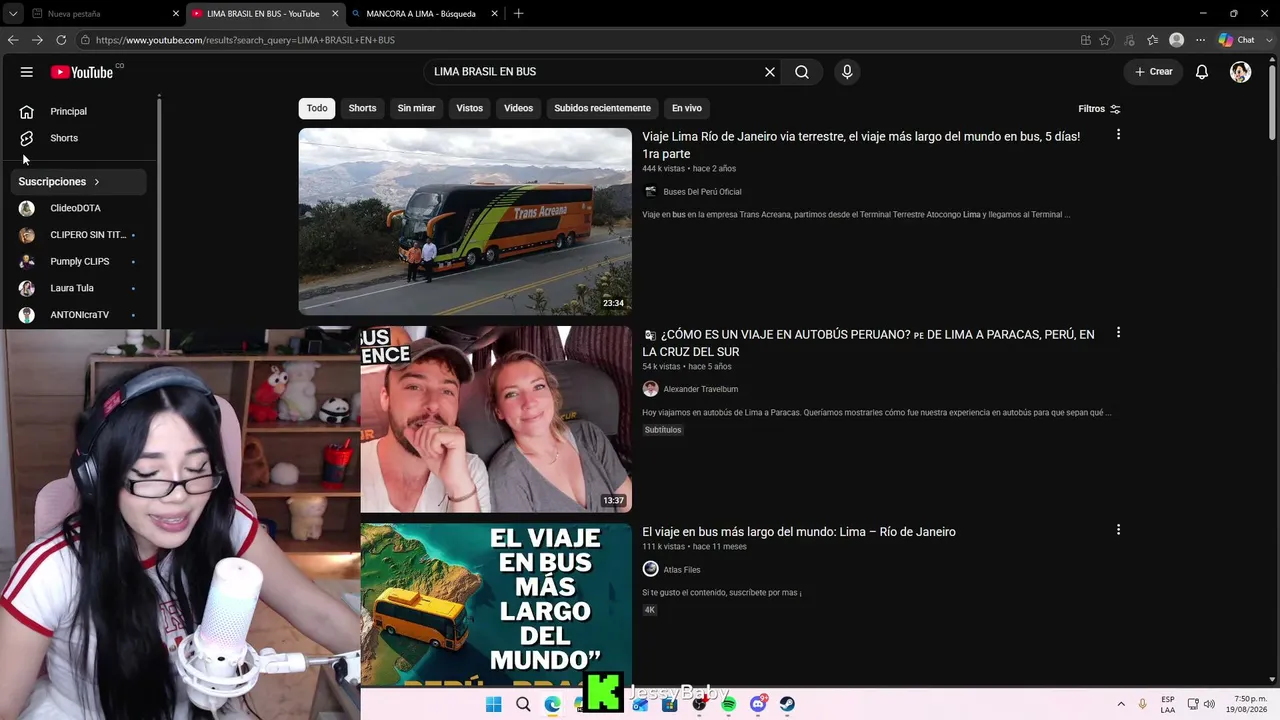This screenshot has height=720, width=1280.
Task: Close the MANCORA A LIMA tab
Action: [x=495, y=14]
